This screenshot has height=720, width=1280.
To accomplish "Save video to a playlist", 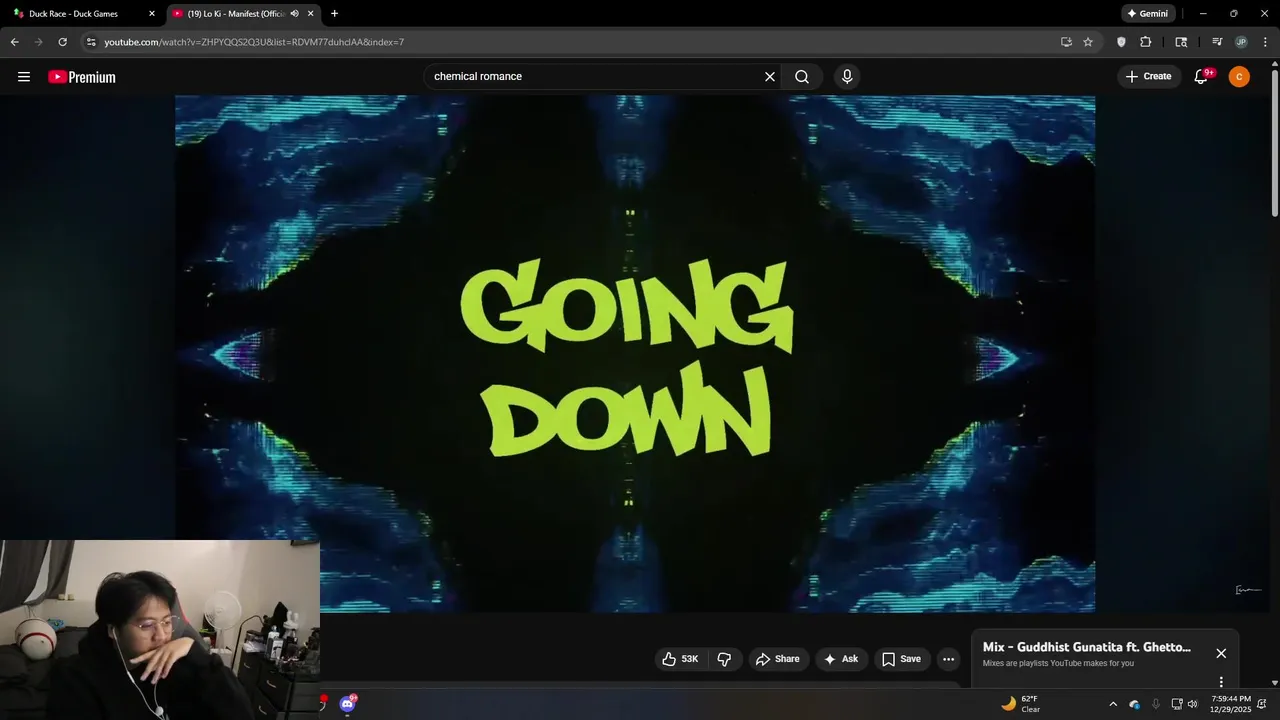I will tap(901, 659).
